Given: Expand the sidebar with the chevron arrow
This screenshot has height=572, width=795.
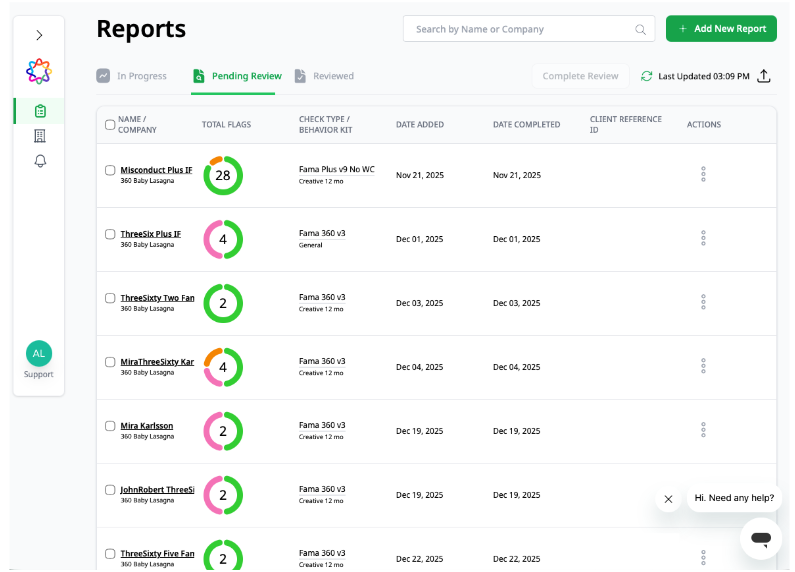Looking at the screenshot, I should [x=39, y=35].
